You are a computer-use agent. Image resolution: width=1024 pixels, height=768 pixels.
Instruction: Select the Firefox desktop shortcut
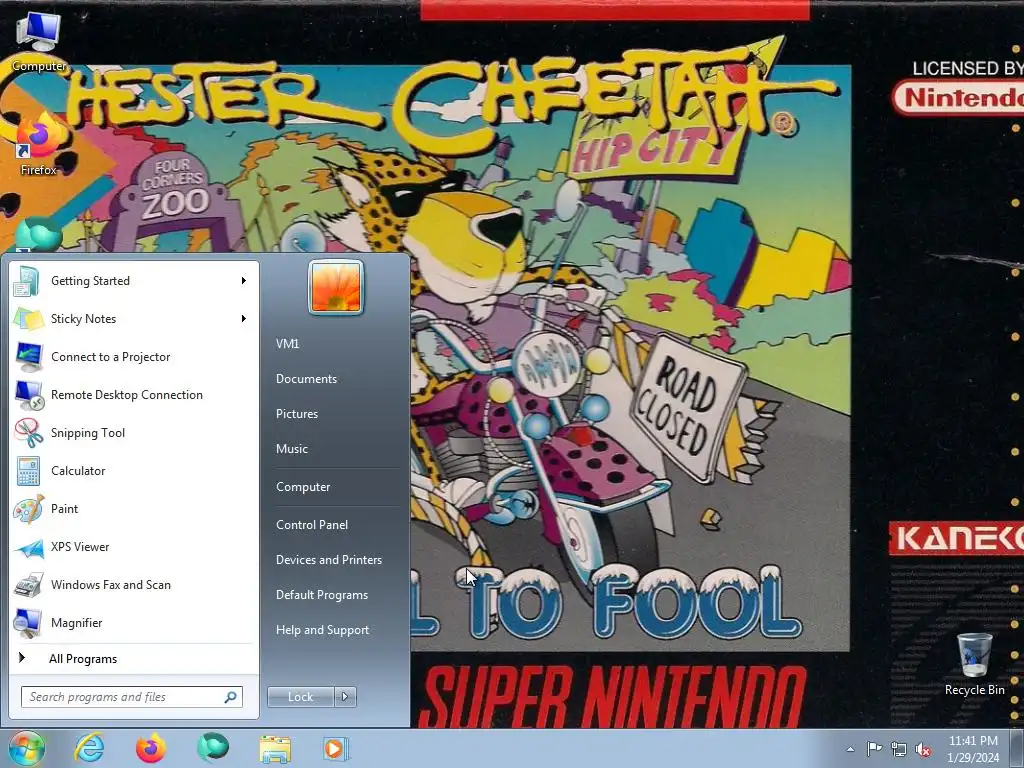pos(39,145)
